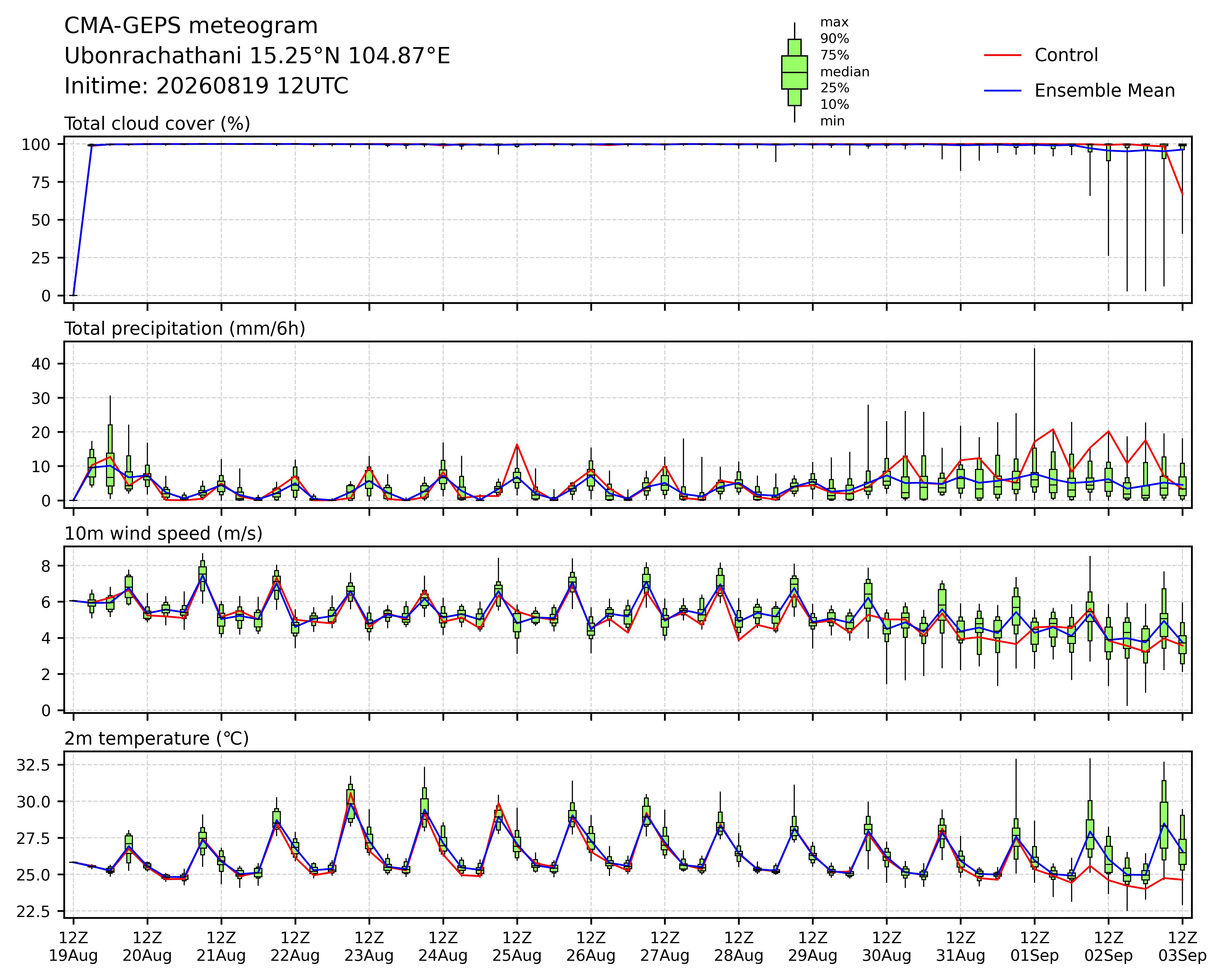Screen dimensions: 1223x980
Task: Click the '2' wind speed axis tick
Action: click(x=46, y=674)
